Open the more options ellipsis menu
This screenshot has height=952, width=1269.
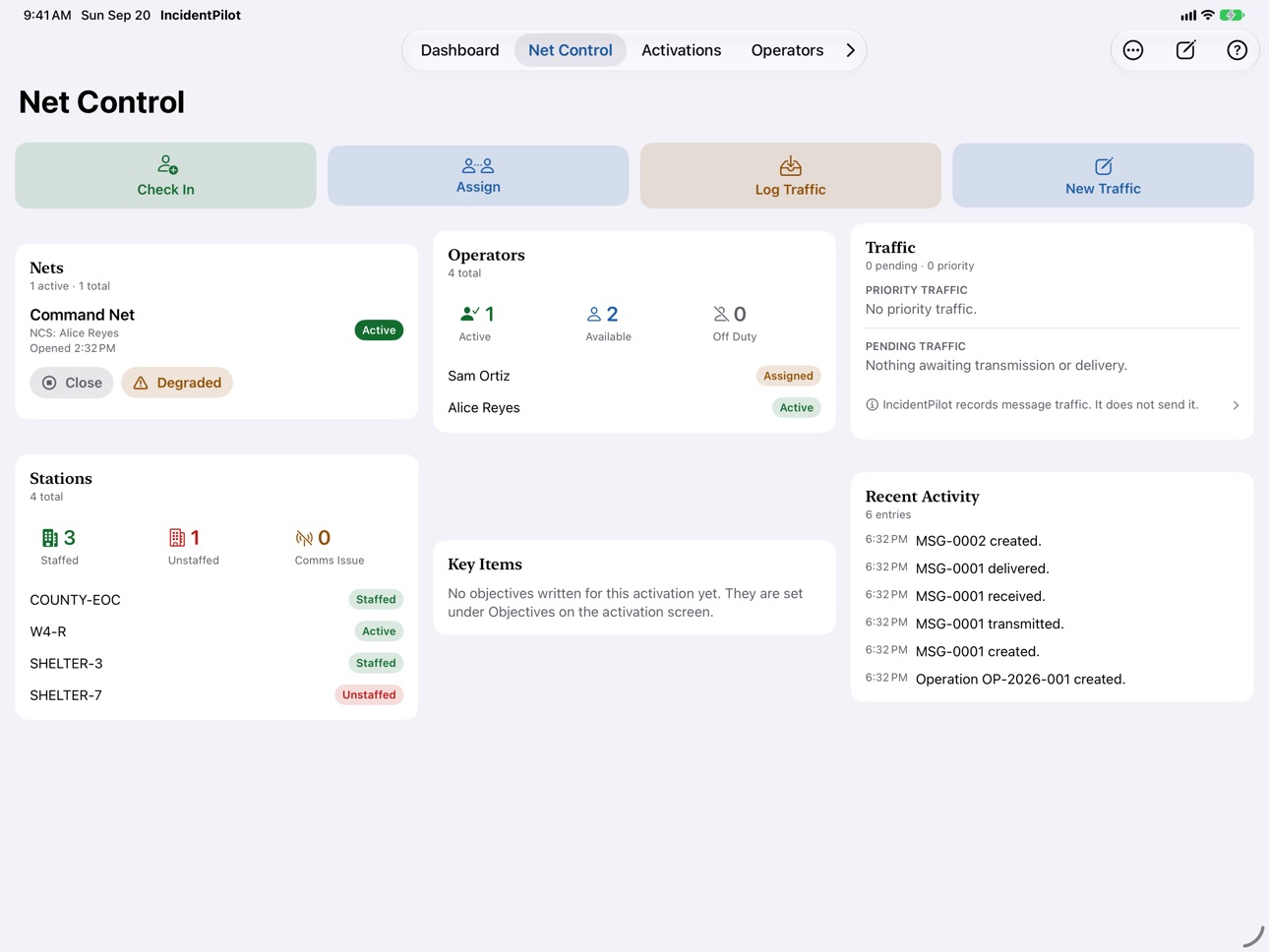point(1133,50)
